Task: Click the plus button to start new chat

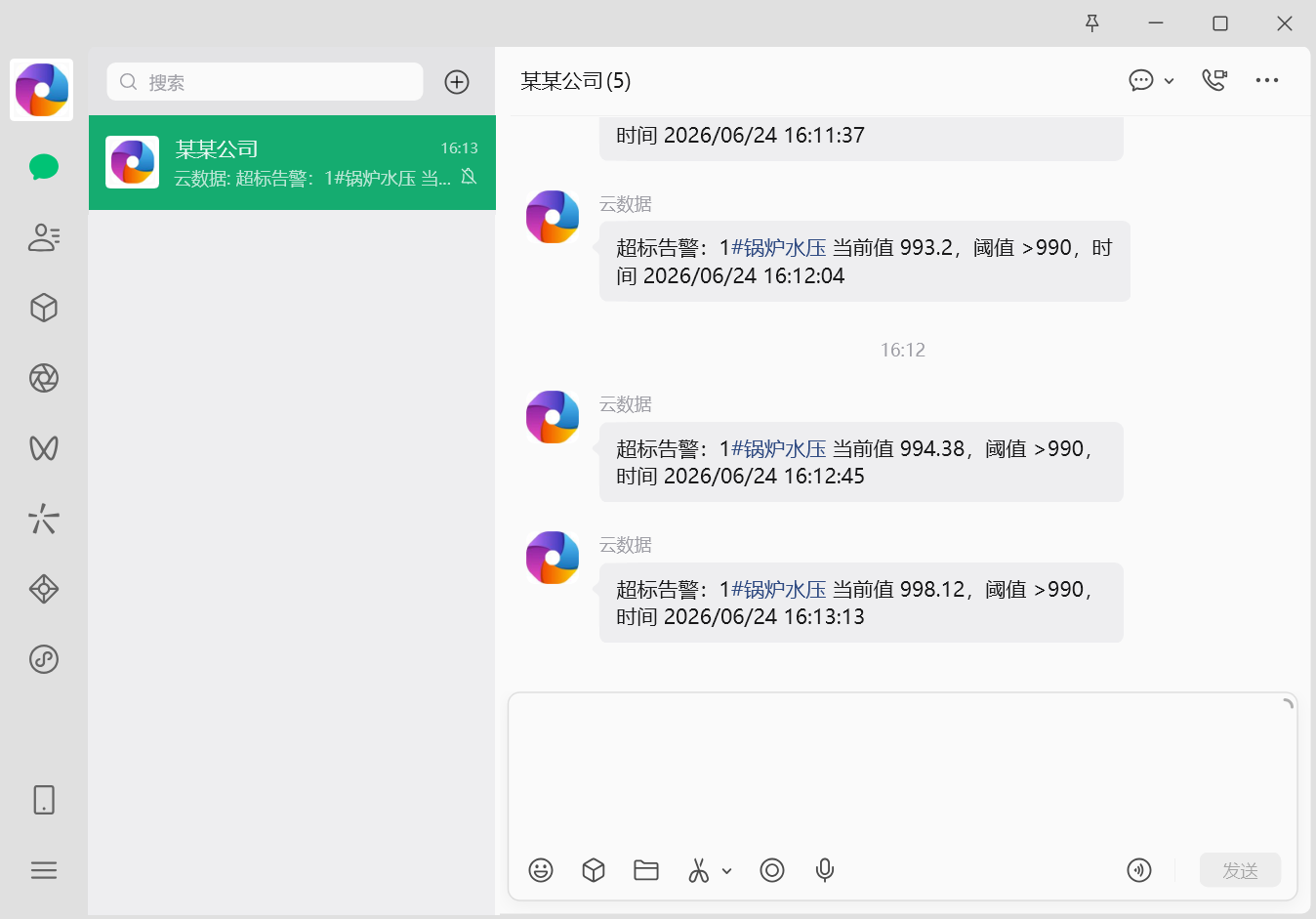Action: pyautogui.click(x=457, y=82)
